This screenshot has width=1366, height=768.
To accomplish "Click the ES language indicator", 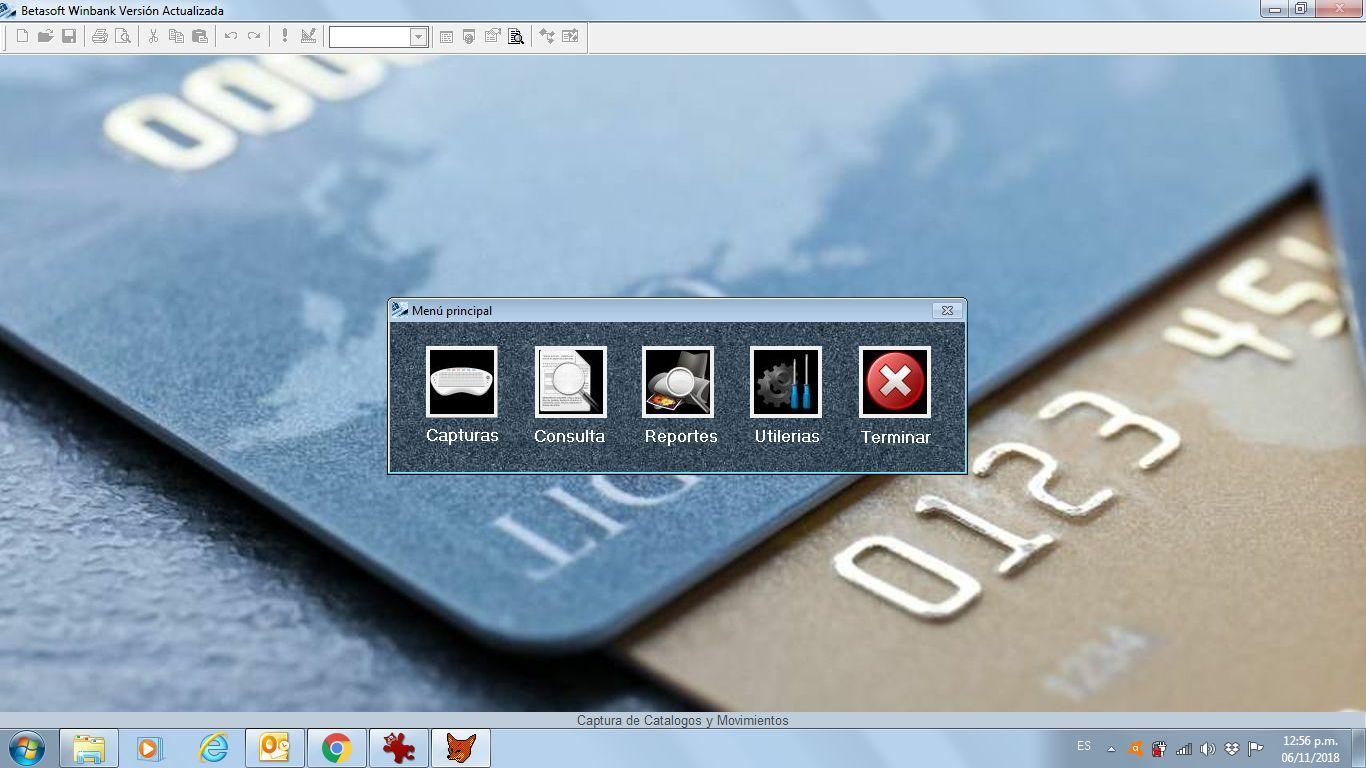I will point(1084,746).
